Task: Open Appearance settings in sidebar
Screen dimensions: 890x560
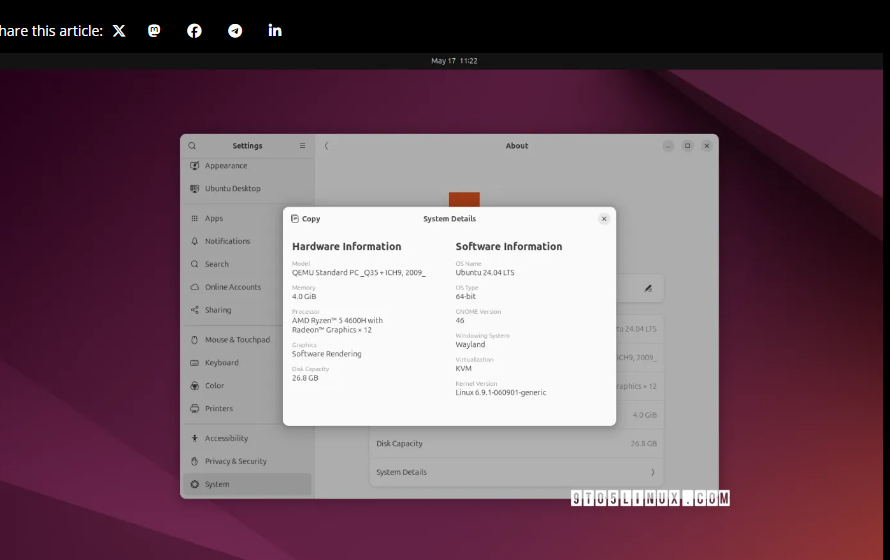Action: click(x=247, y=166)
